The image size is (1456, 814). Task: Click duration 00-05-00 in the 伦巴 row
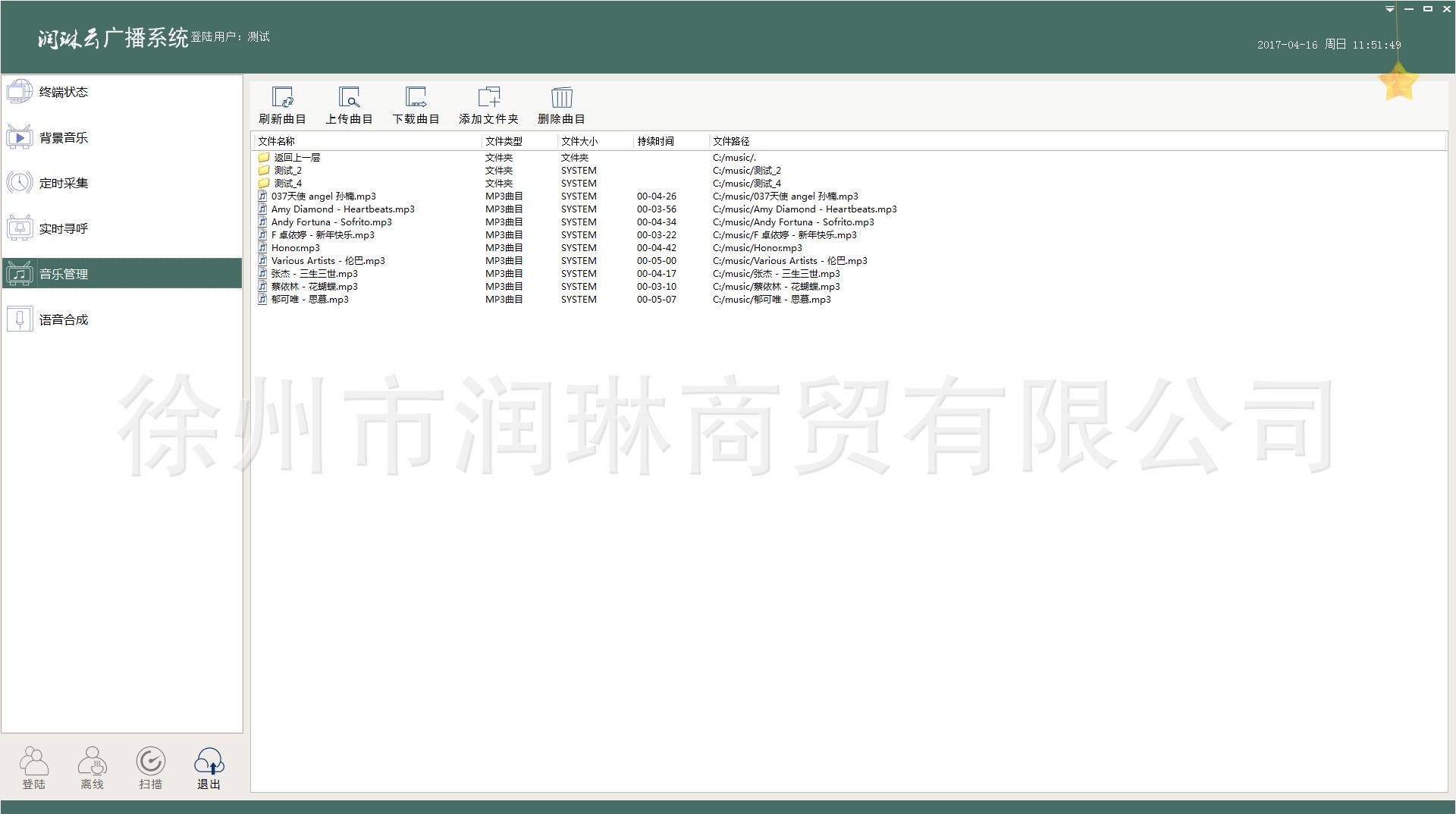(x=657, y=261)
